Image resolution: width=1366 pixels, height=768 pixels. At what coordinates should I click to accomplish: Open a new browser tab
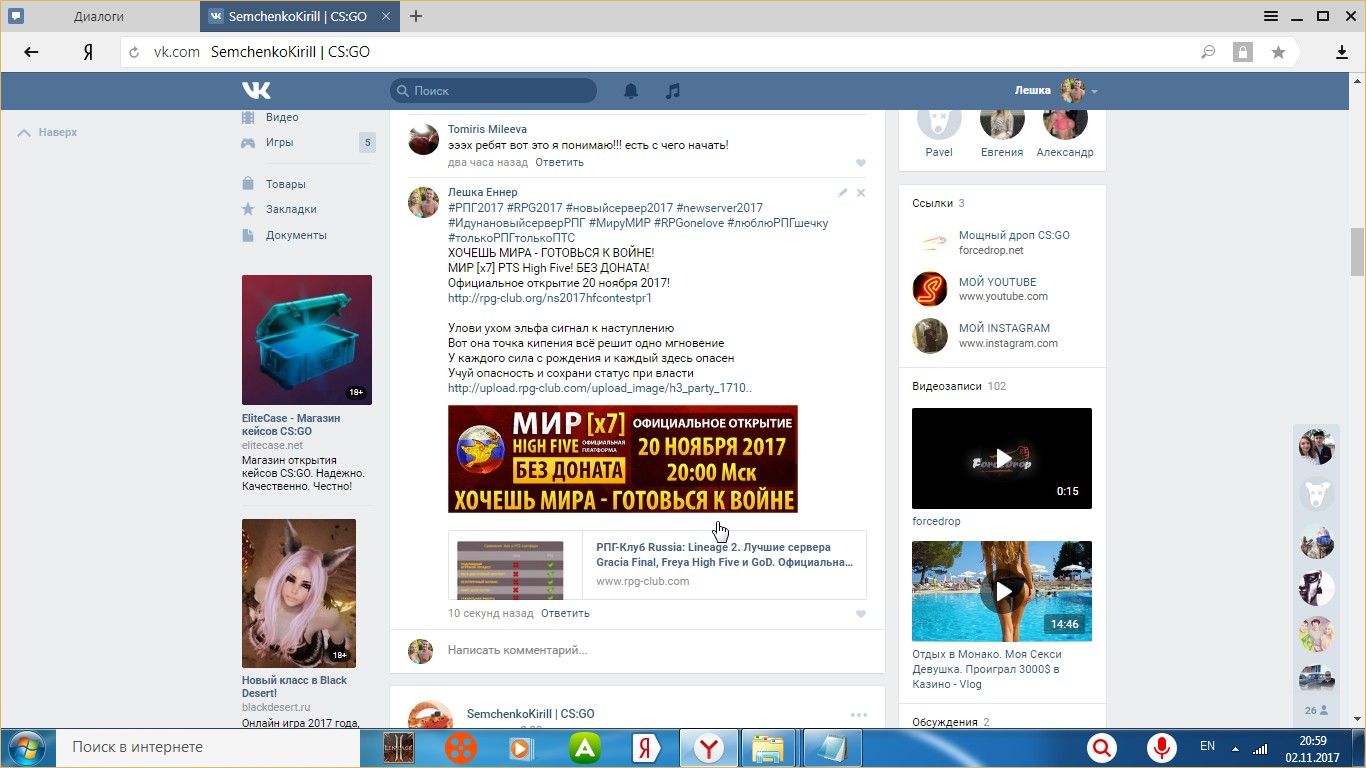(416, 16)
